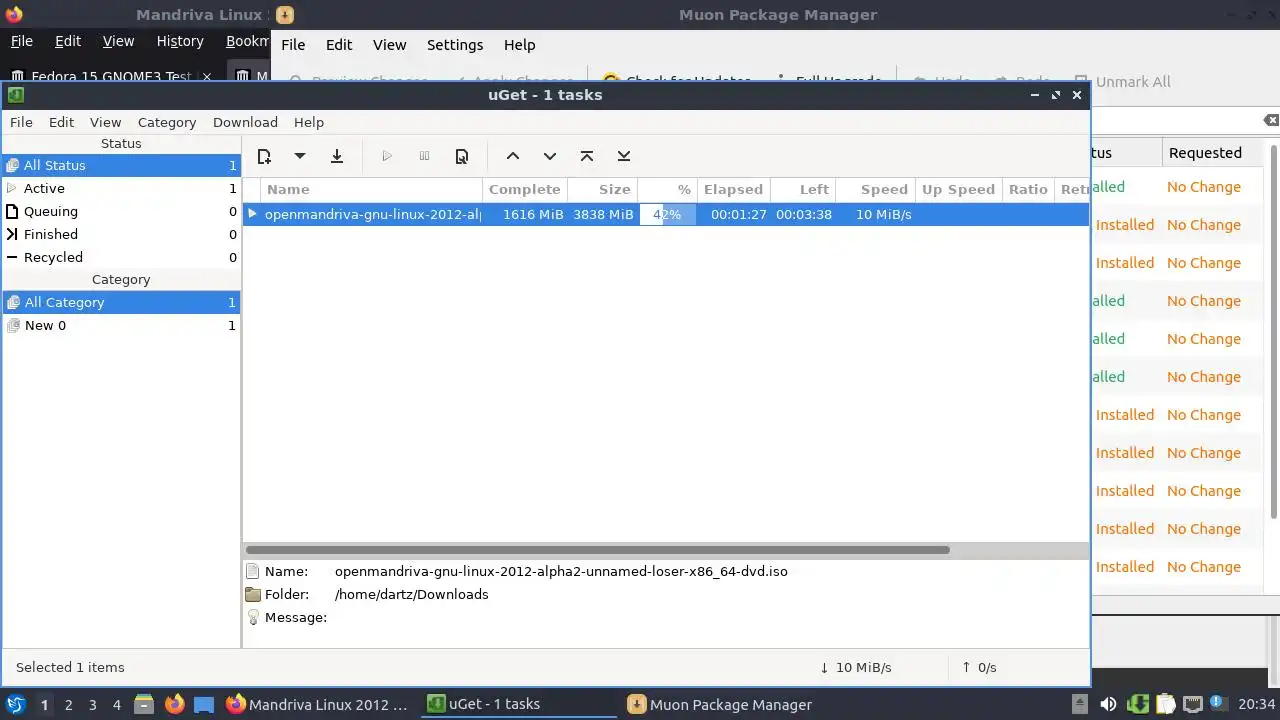The width and height of the screenshot is (1280, 720).
Task: Click the upload speed 0/s indicator
Action: click(x=979, y=667)
